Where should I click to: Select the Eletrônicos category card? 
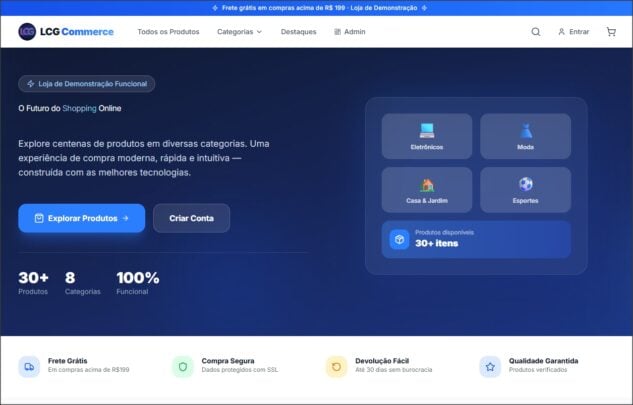(426, 136)
